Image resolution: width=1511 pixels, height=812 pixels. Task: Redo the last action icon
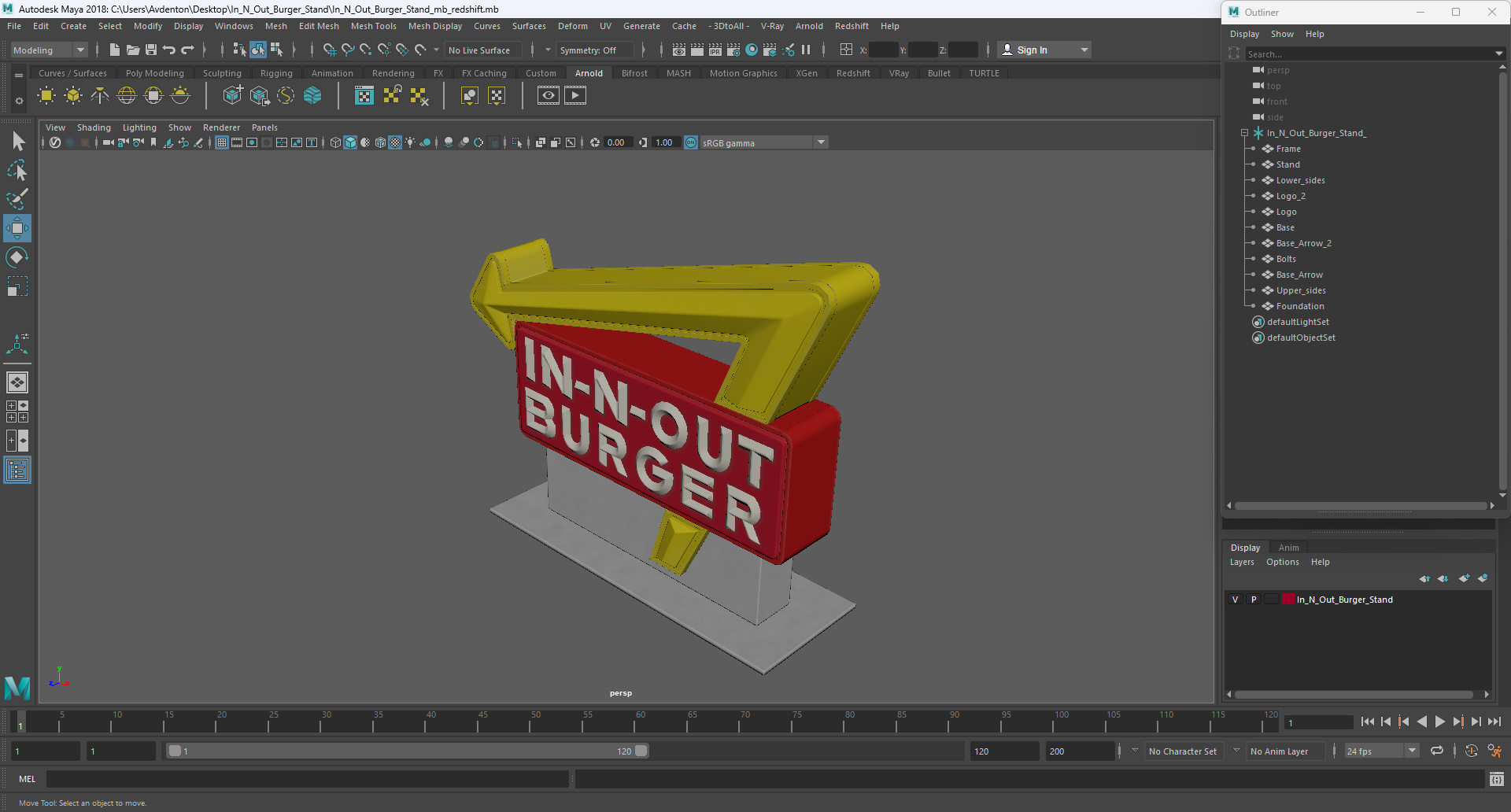point(187,50)
